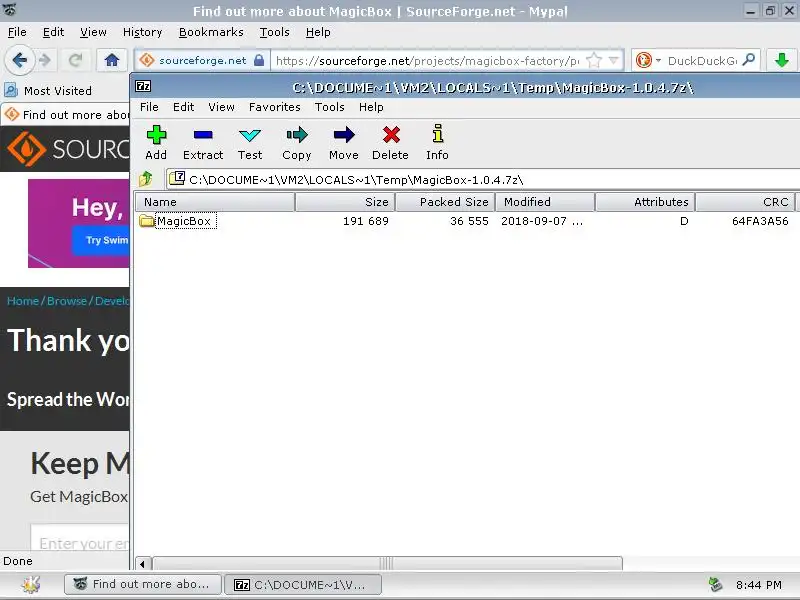Select the 'Find out more abo' browser tab
Viewport: 800px width, 600px height.
click(66, 114)
